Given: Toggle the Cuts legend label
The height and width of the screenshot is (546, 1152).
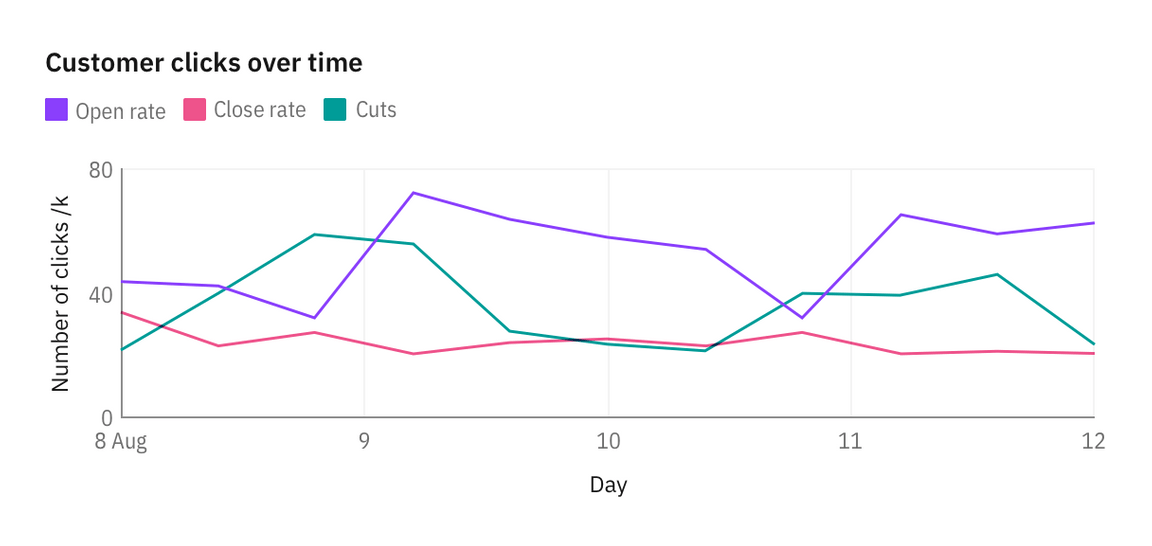Looking at the screenshot, I should pyautogui.click(x=376, y=110).
